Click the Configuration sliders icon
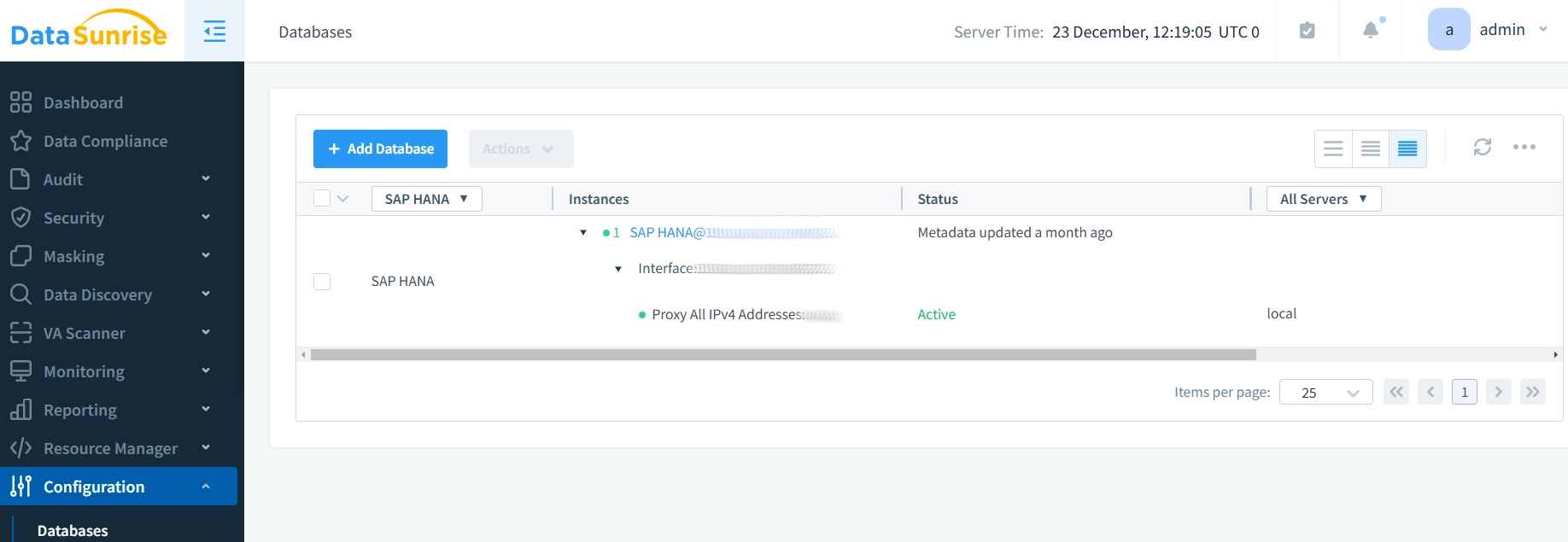Image resolution: width=1568 pixels, height=542 pixels. tap(20, 487)
